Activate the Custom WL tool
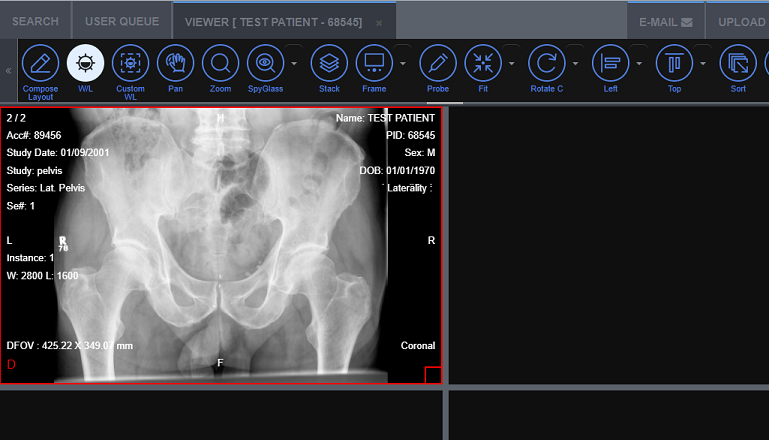 pyautogui.click(x=130, y=64)
